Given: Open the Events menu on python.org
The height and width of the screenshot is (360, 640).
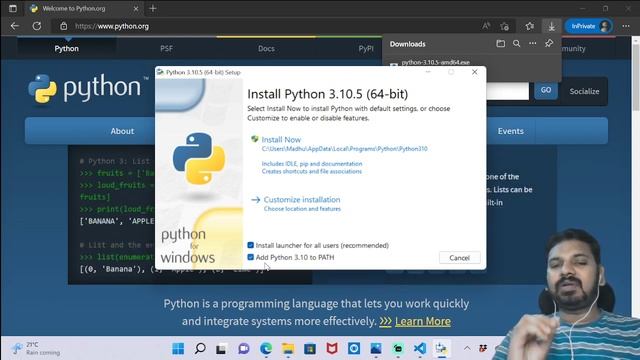Looking at the screenshot, I should (510, 131).
